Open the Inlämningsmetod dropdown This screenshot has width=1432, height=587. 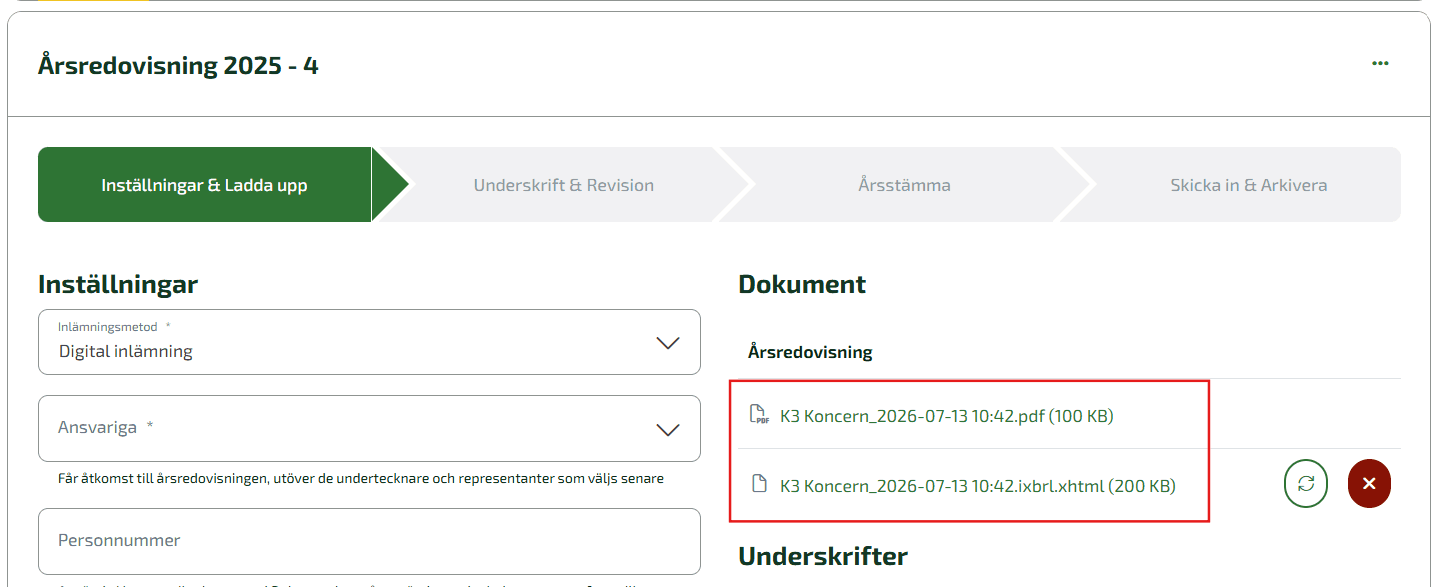click(369, 342)
